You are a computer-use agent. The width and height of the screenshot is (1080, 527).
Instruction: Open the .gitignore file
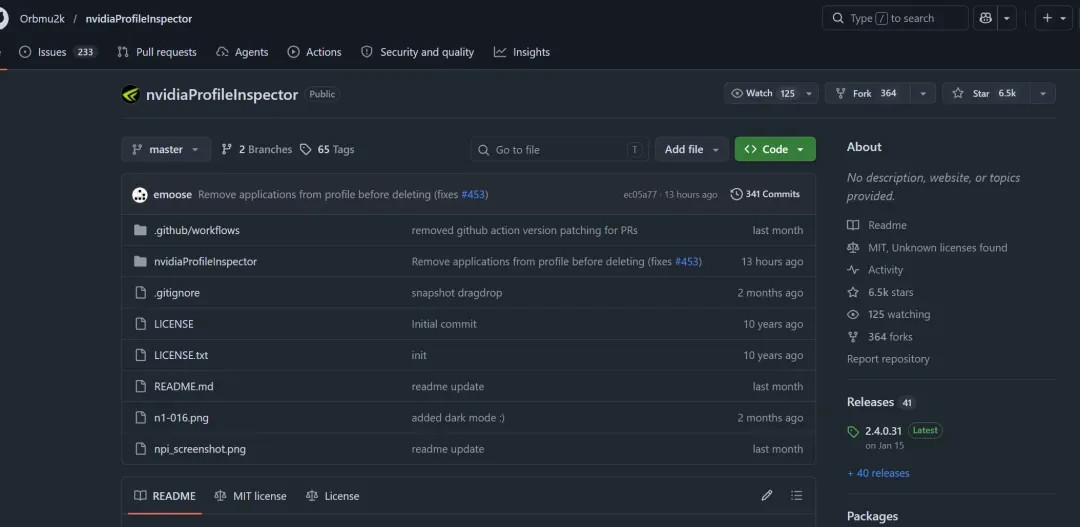177,293
